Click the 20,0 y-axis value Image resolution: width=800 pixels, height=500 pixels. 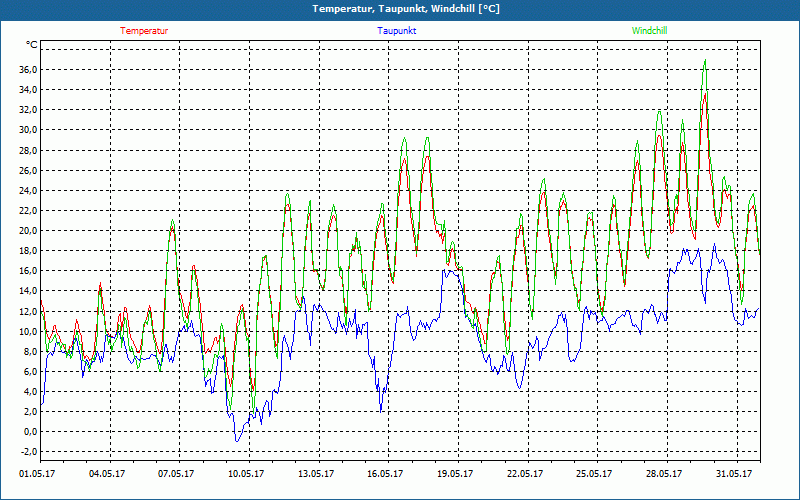click(29, 231)
